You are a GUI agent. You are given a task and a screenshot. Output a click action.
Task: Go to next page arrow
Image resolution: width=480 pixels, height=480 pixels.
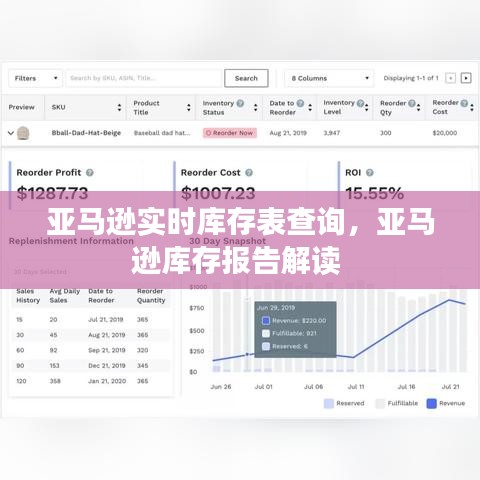(x=466, y=78)
